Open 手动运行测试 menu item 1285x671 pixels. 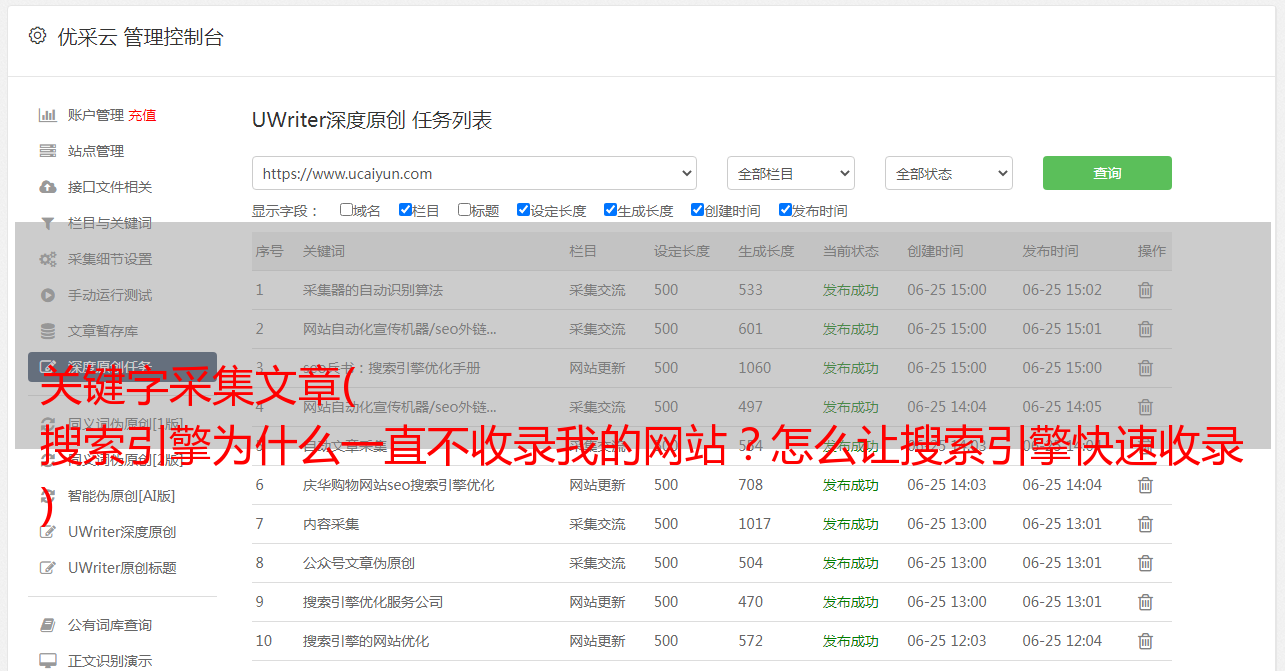coord(110,295)
